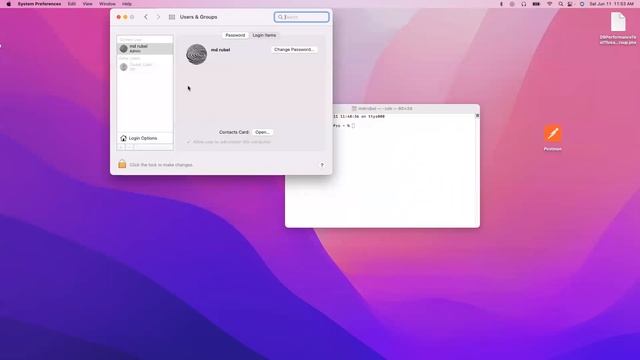Image resolution: width=640 pixels, height=360 pixels.
Task: Go back in System Preferences
Action: [146, 17]
